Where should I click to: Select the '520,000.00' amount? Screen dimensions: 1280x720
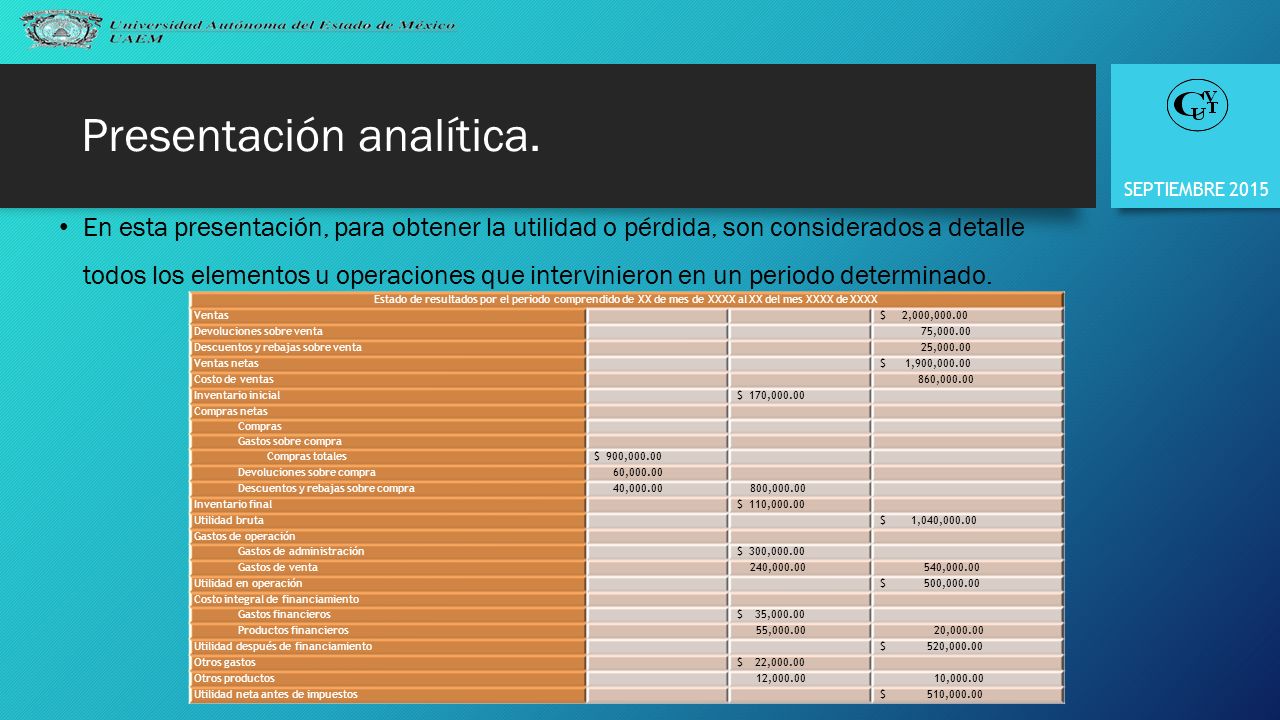[954, 646]
